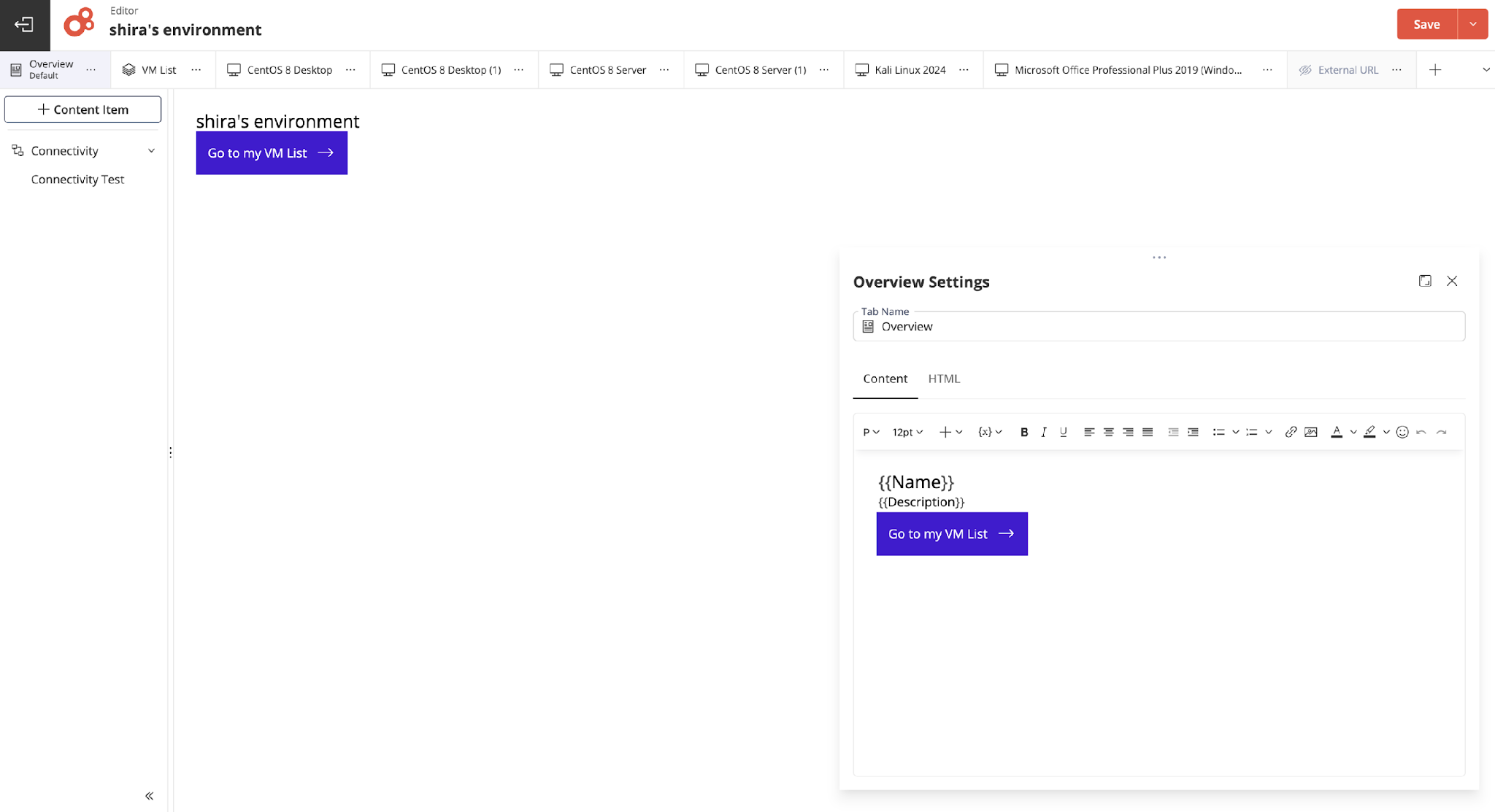Open the {x} variables dropdown

pyautogui.click(x=990, y=432)
